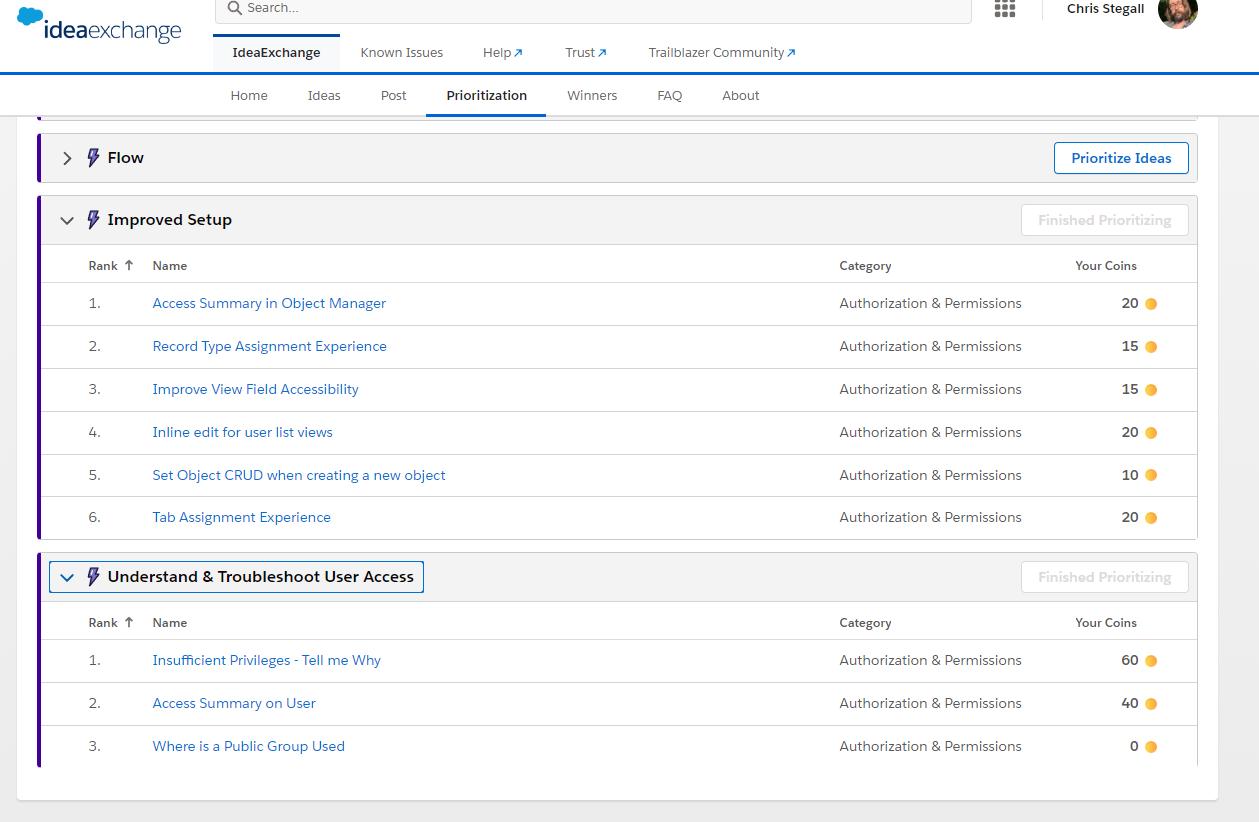Click the Rank sort arrow in Improved Setup

128,266
